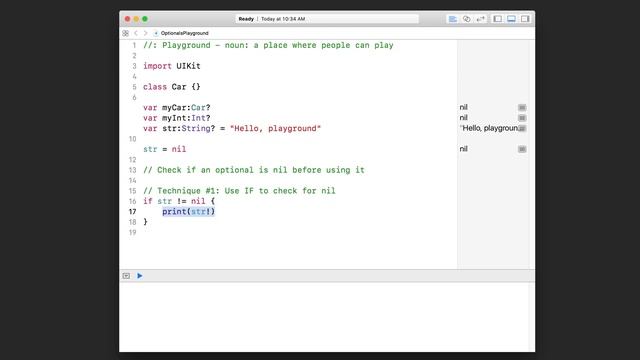The height and width of the screenshot is (360, 640).
Task: Open the OptionalsPlayground jump bar item
Action: click(181, 33)
